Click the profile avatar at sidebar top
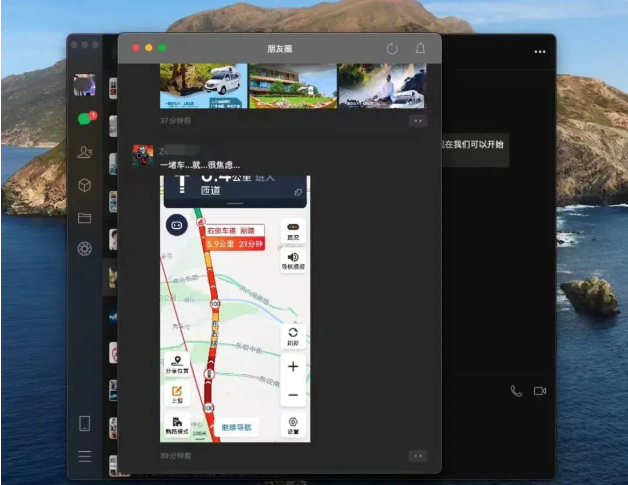This screenshot has height=485, width=628. [85, 85]
